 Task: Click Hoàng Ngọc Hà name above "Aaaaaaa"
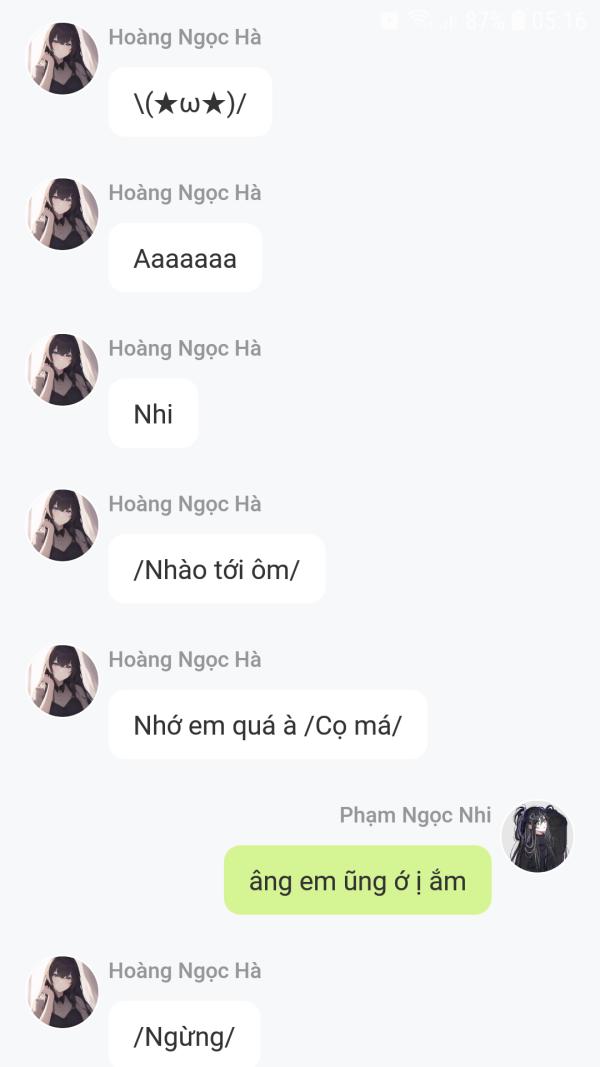tap(185, 193)
